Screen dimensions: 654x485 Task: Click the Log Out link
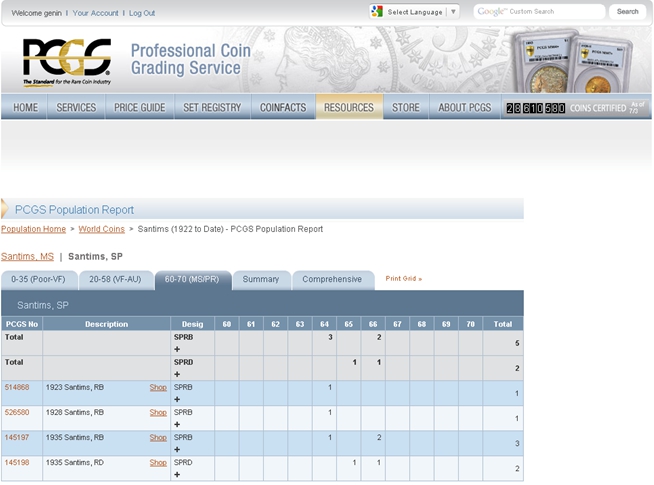142,13
